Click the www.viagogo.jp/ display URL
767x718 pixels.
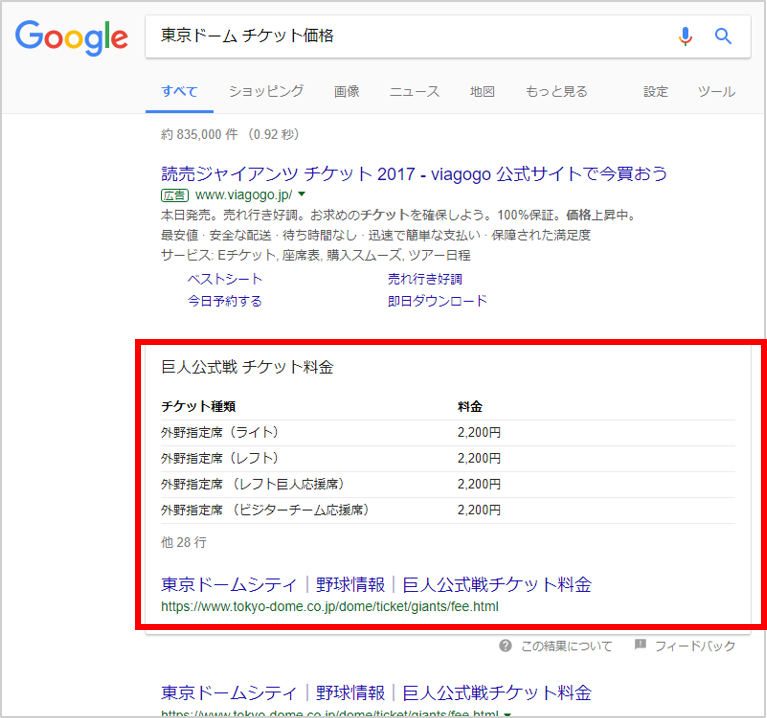[x=244, y=195]
